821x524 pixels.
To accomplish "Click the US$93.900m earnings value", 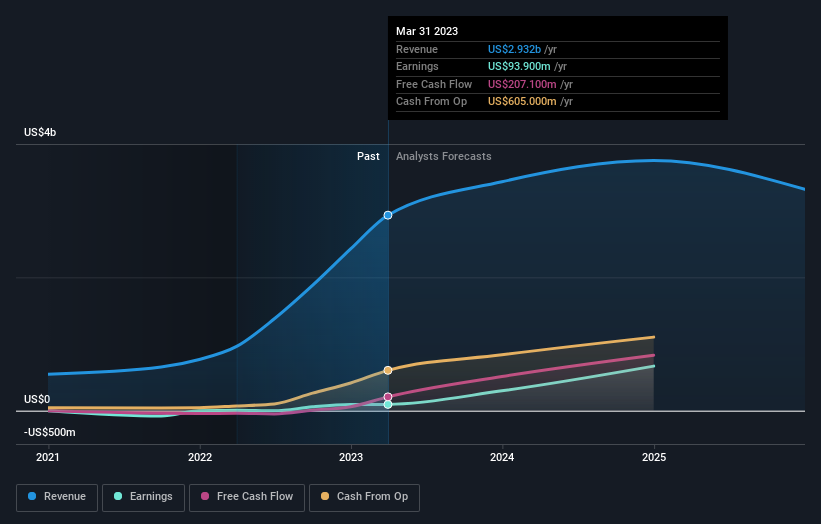I will pos(519,66).
